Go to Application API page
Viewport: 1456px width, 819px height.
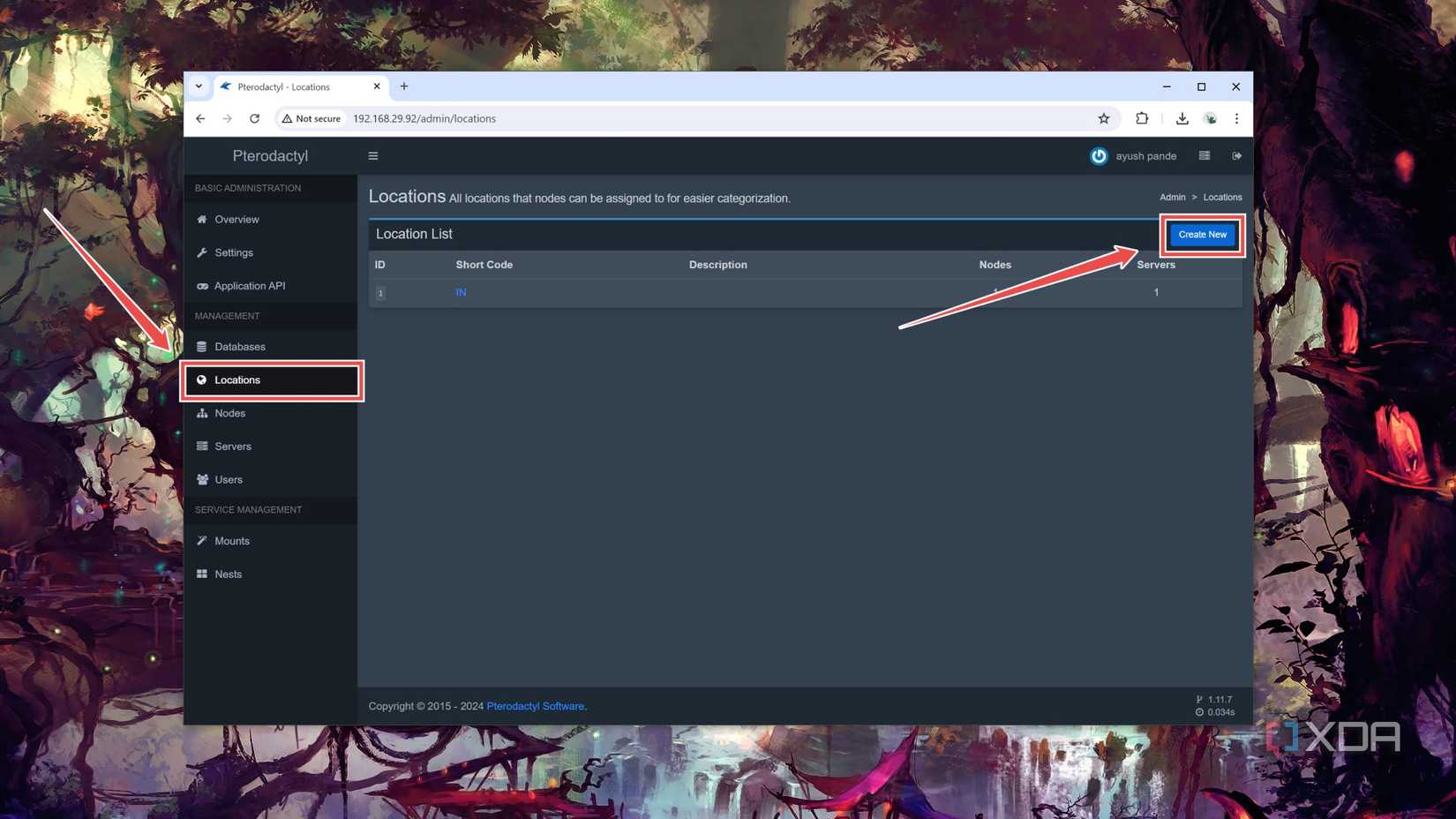click(270, 286)
